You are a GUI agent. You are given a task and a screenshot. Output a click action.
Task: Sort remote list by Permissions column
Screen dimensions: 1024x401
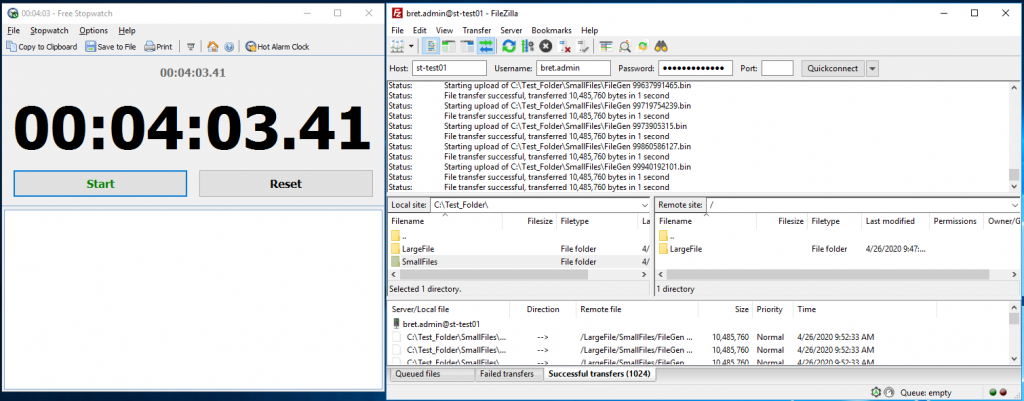pos(957,221)
